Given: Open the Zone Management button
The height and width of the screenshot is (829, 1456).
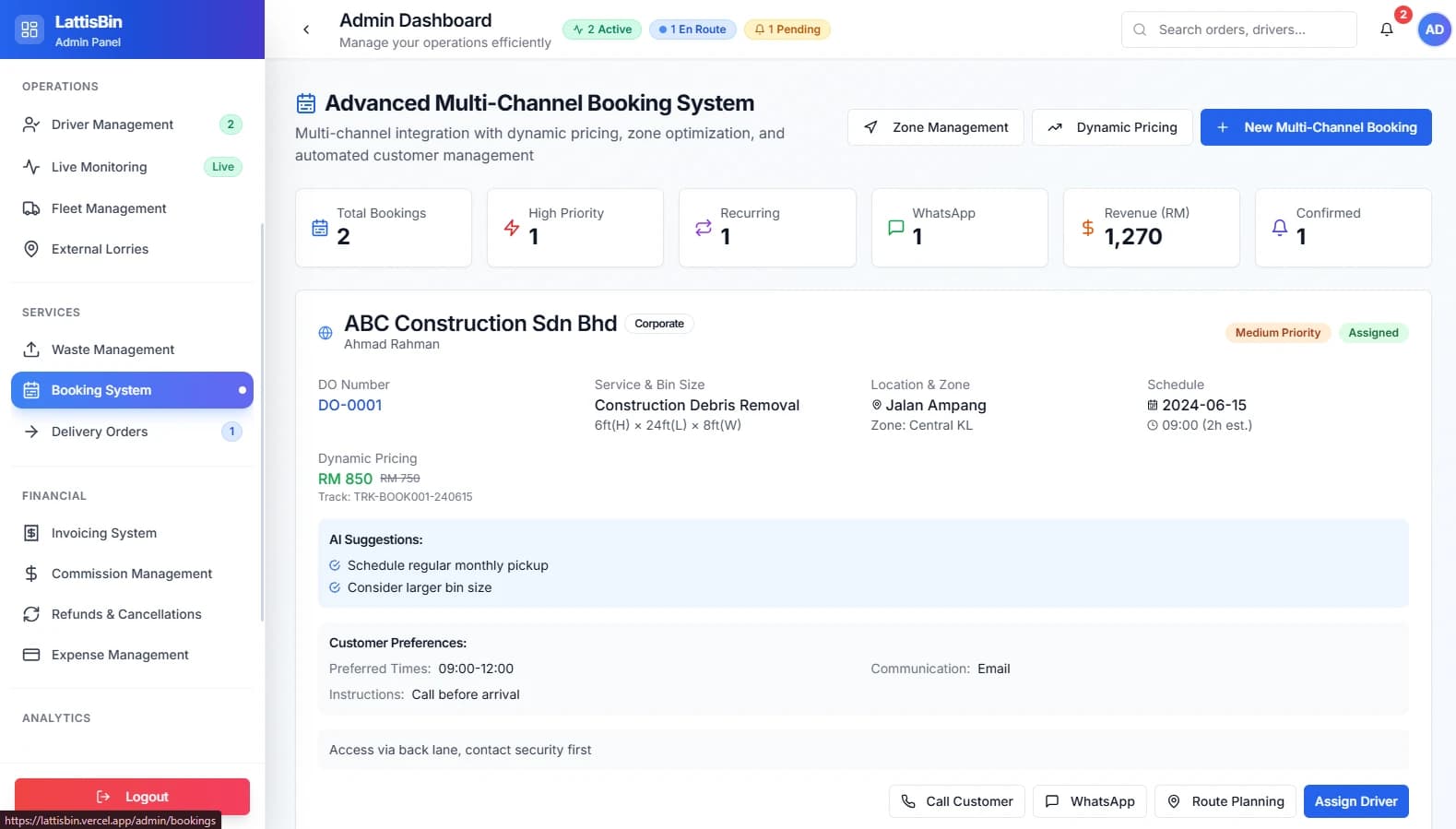Looking at the screenshot, I should pos(935,127).
